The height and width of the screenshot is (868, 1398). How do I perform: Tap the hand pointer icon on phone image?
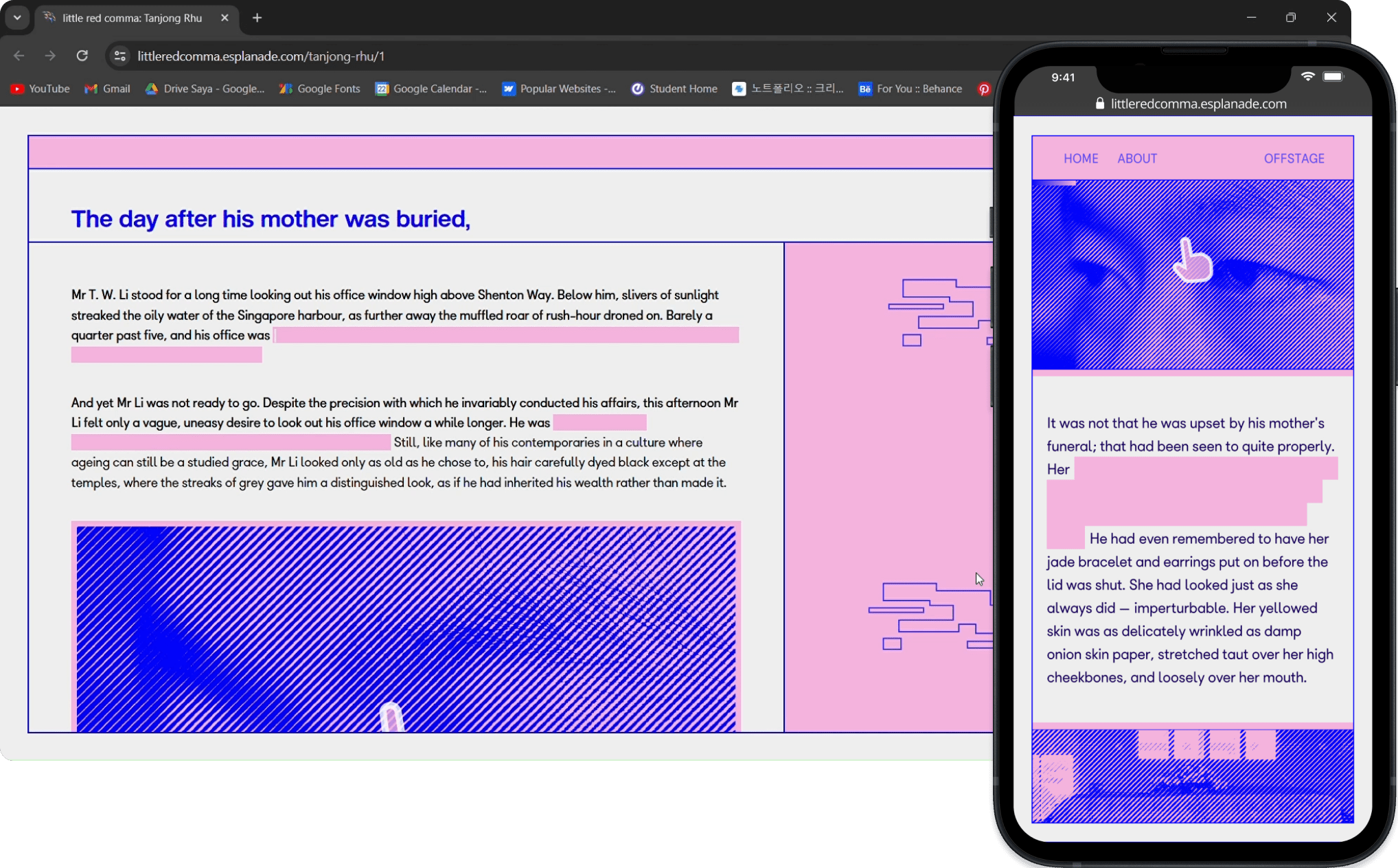[x=1193, y=260]
